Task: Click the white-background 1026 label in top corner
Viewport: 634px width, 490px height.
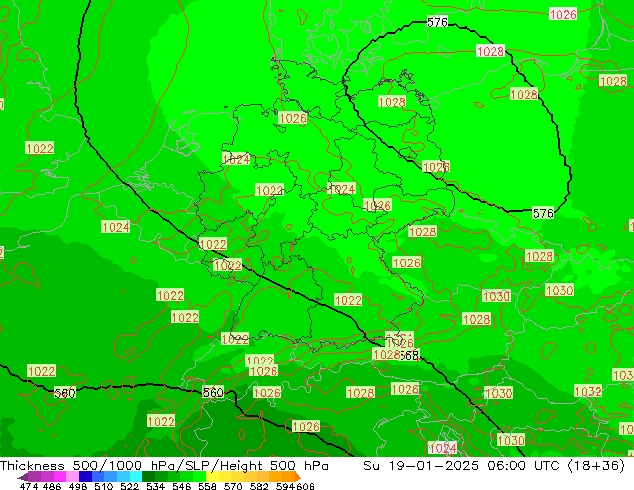Action: (x=563, y=15)
